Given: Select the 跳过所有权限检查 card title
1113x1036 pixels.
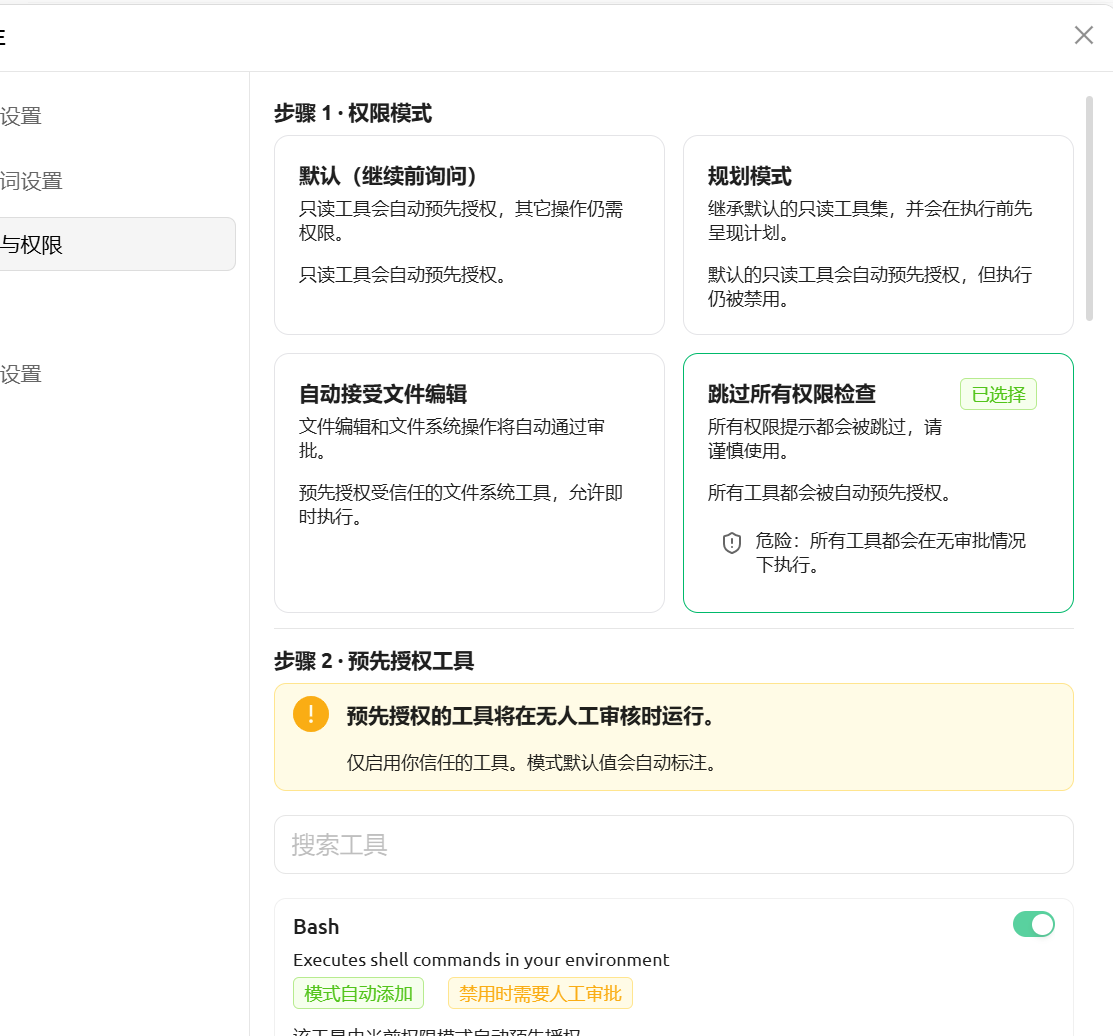Looking at the screenshot, I should 791,394.
